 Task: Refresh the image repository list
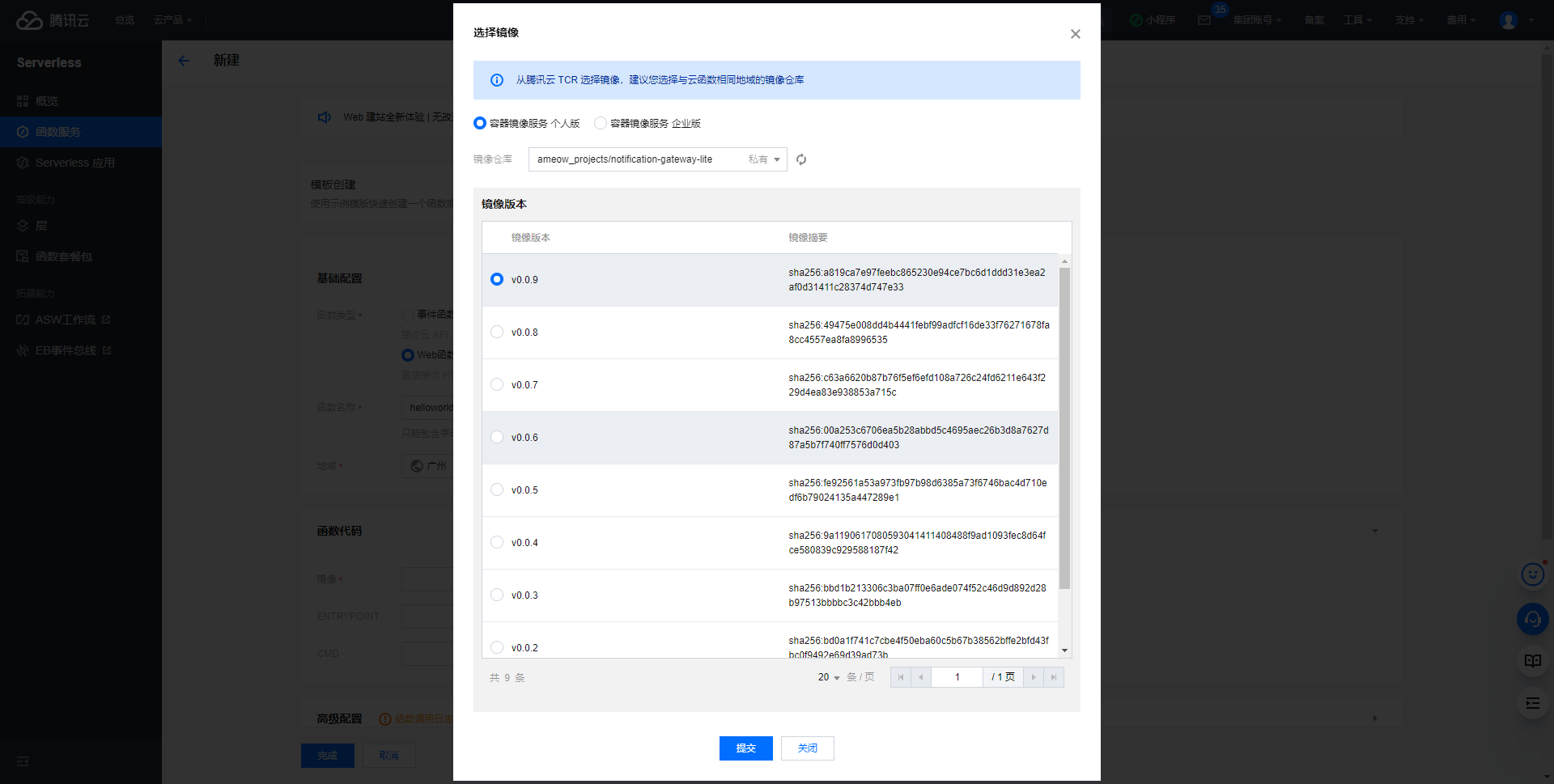point(800,159)
